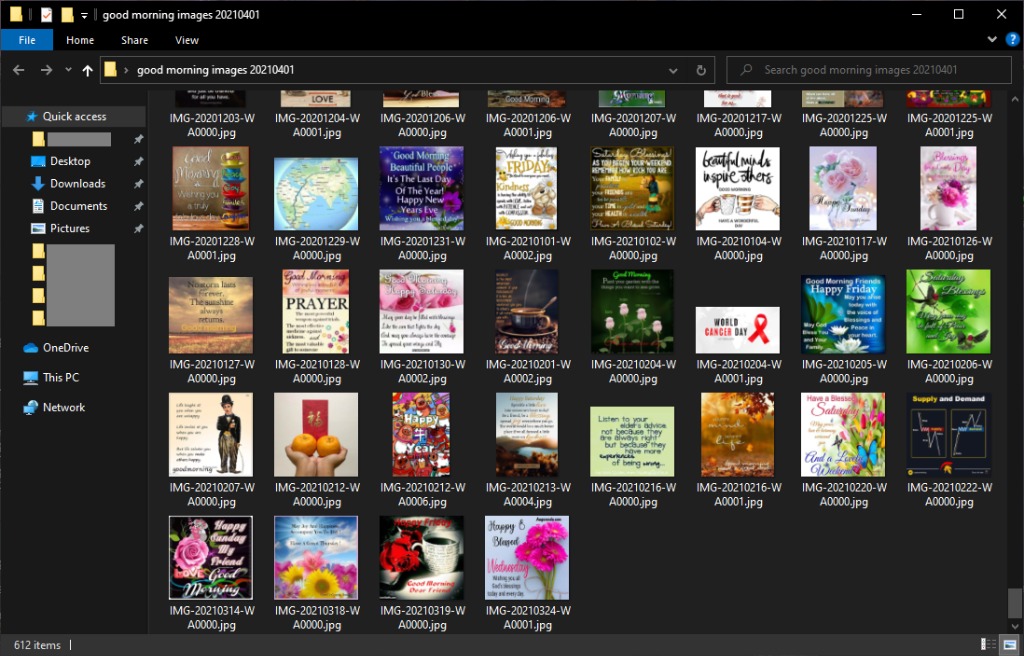1024x656 pixels.
Task: Switch to large thumbnails view icon
Action: 1008,645
